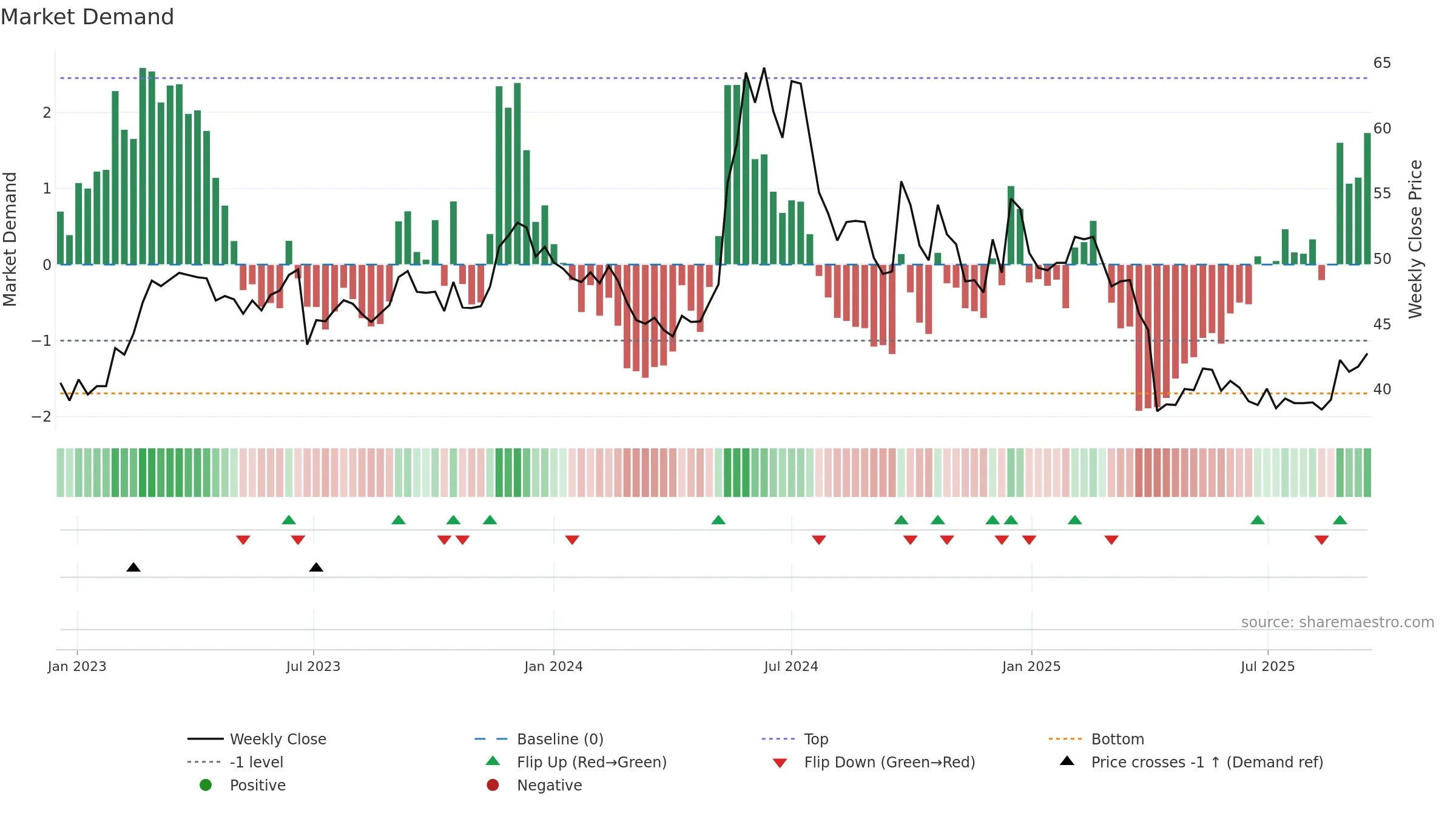
Task: Click red flip-down triangle just after Jul 2024
Action: (819, 540)
